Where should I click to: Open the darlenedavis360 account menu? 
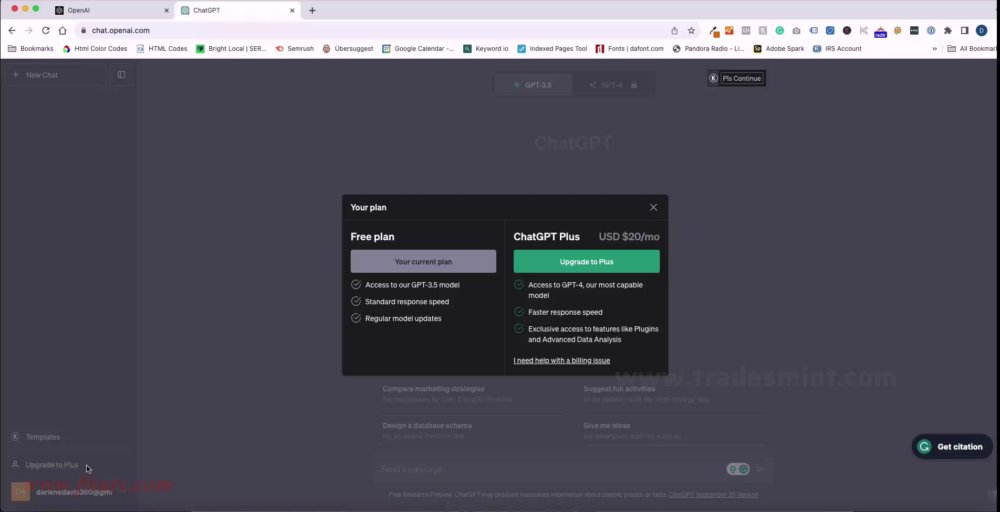coord(70,492)
